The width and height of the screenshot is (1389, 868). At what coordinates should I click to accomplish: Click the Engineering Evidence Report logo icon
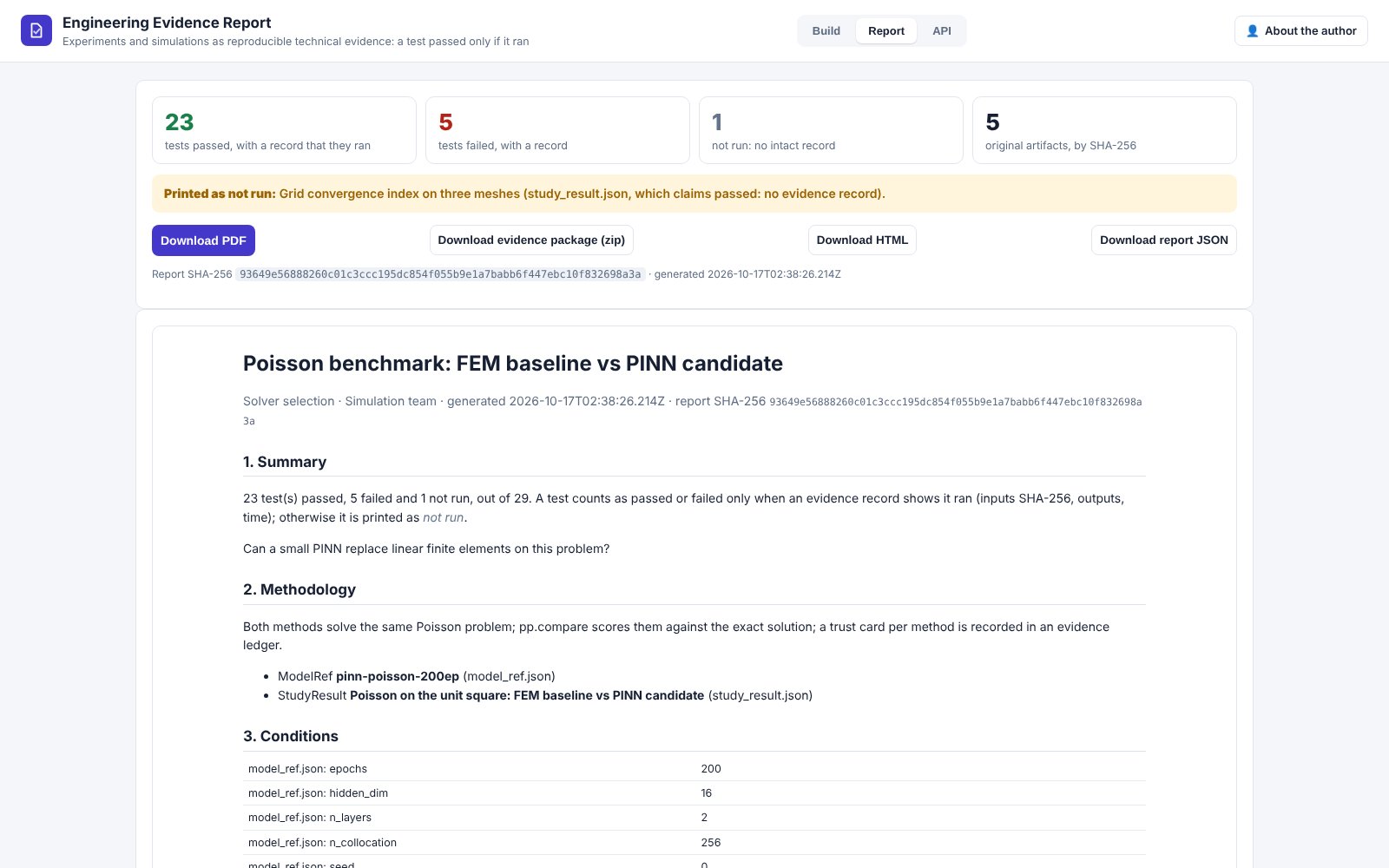point(36,30)
